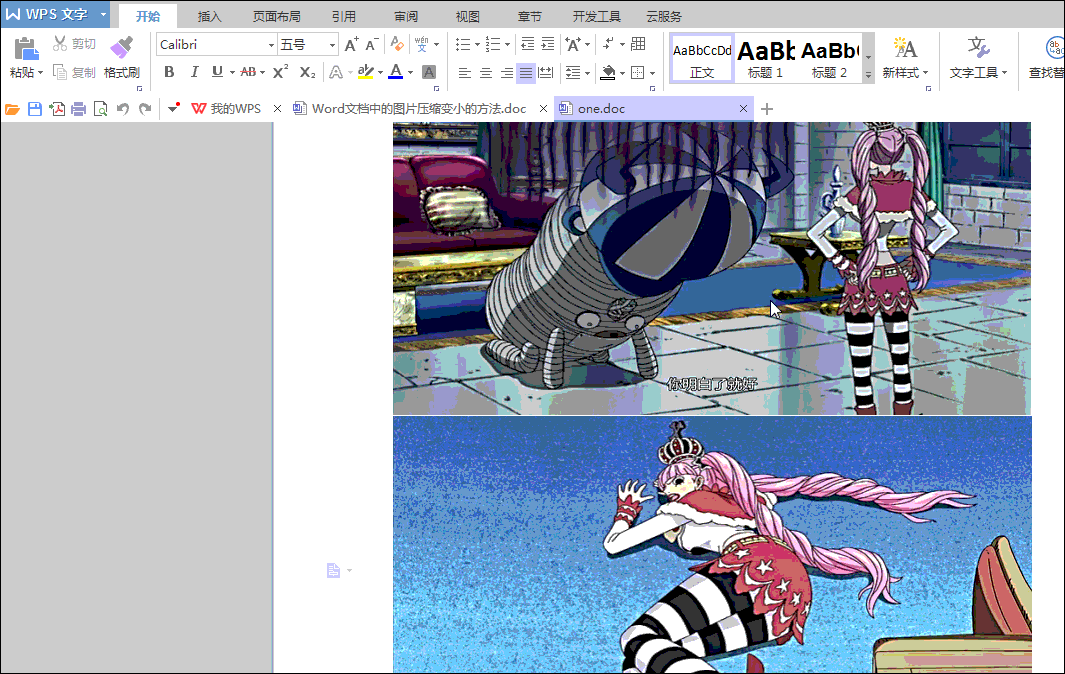This screenshot has height=674, width=1065.
Task: Select the top anime picture in document
Action: [712, 268]
